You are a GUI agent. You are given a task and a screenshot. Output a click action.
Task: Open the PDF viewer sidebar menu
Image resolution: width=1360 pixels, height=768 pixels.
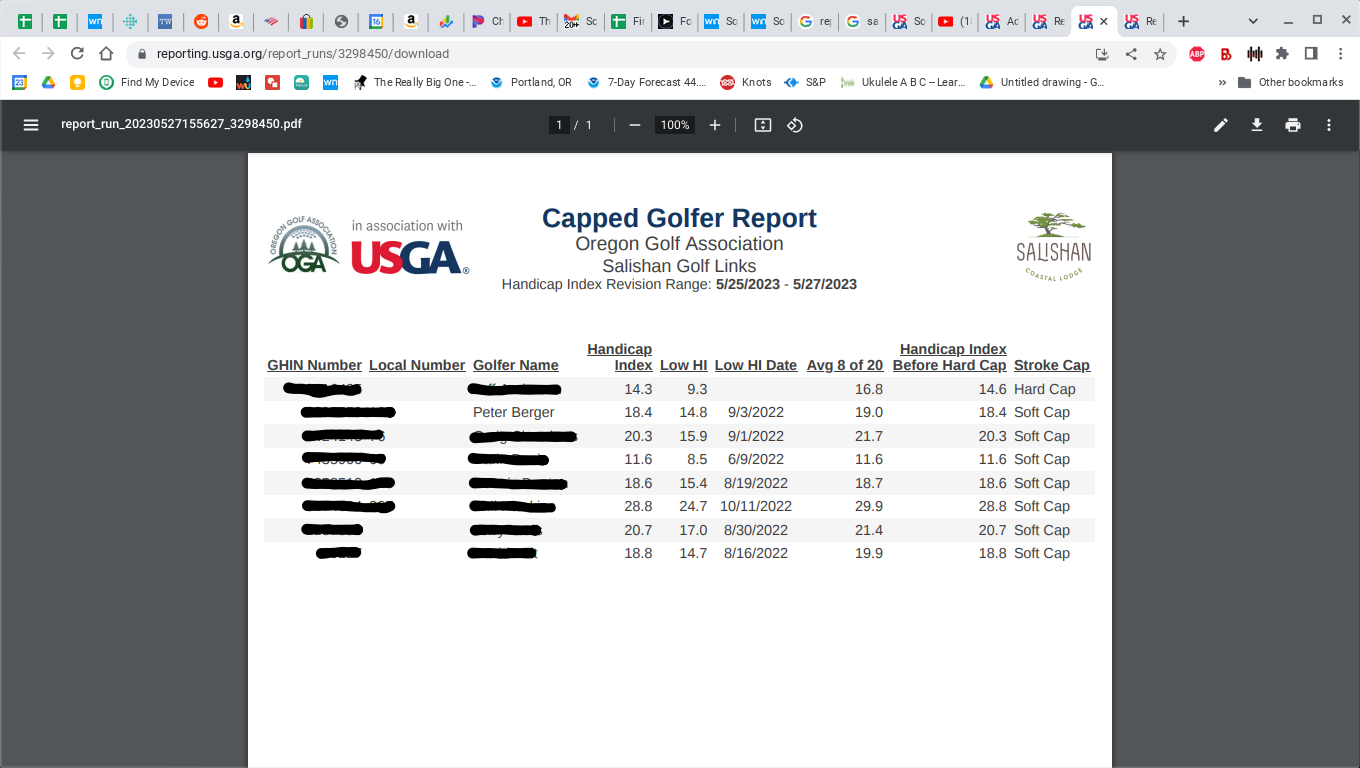coord(31,125)
